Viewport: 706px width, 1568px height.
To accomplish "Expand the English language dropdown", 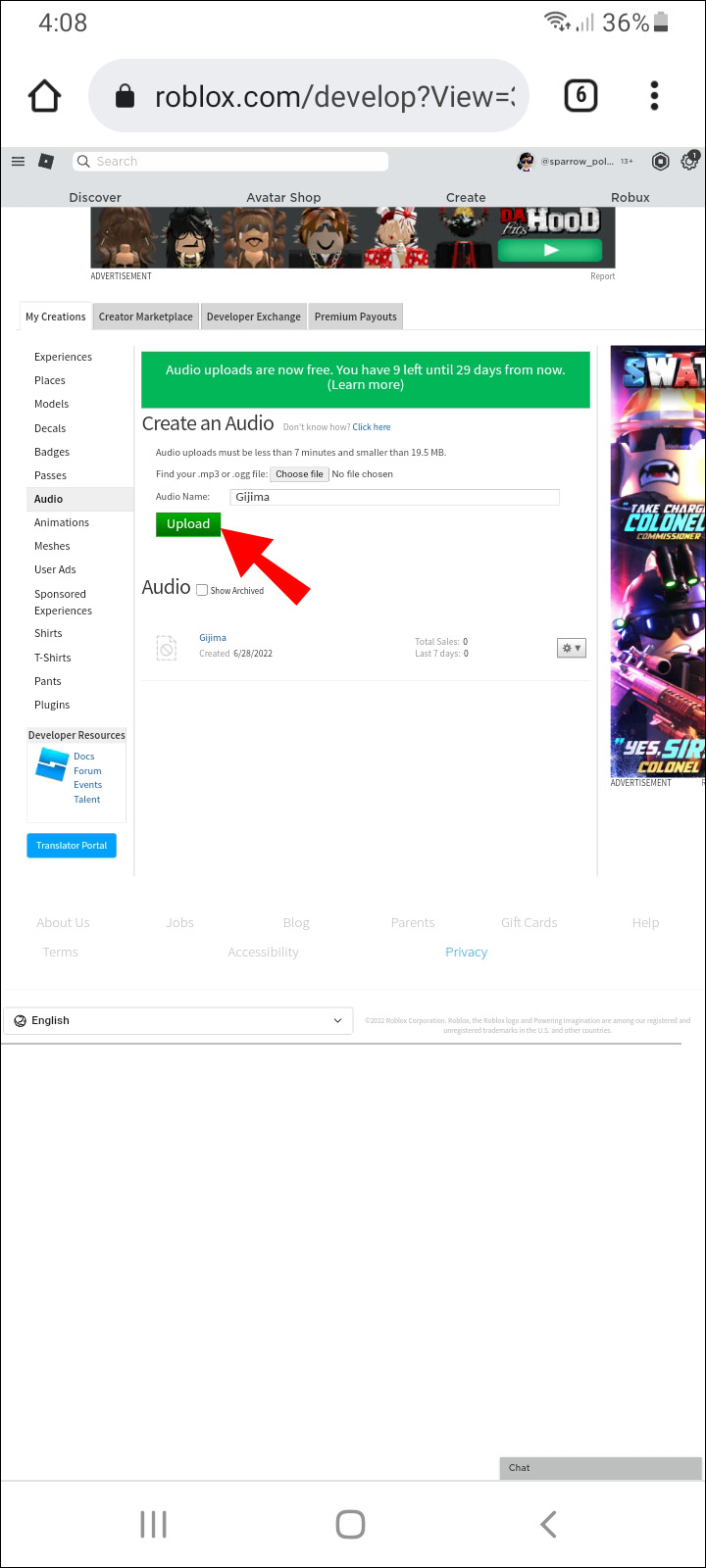I will (177, 1020).
